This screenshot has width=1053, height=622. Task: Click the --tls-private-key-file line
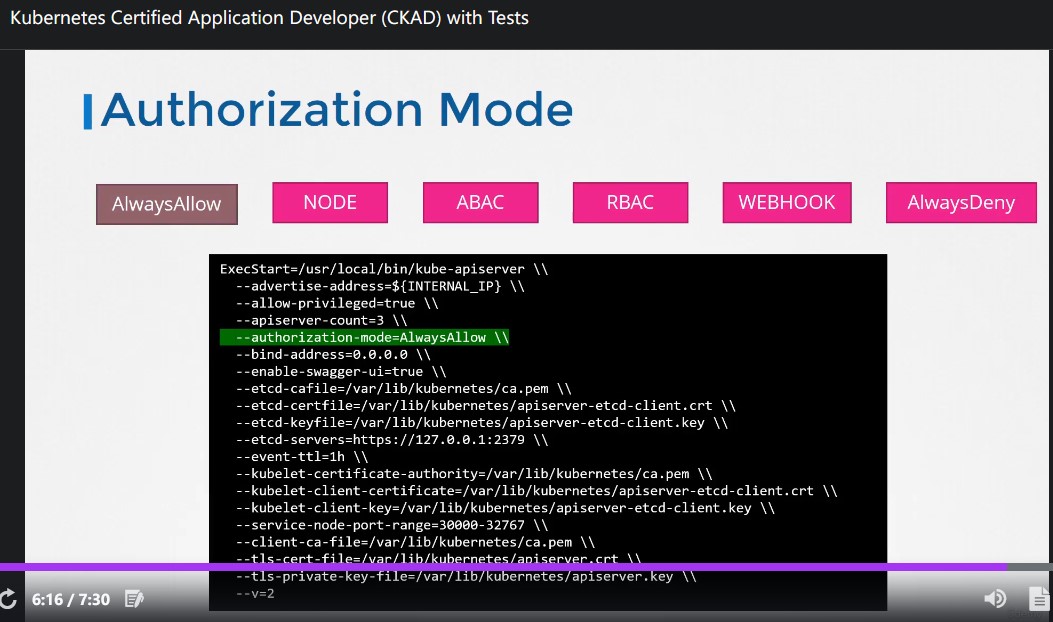pos(466,576)
